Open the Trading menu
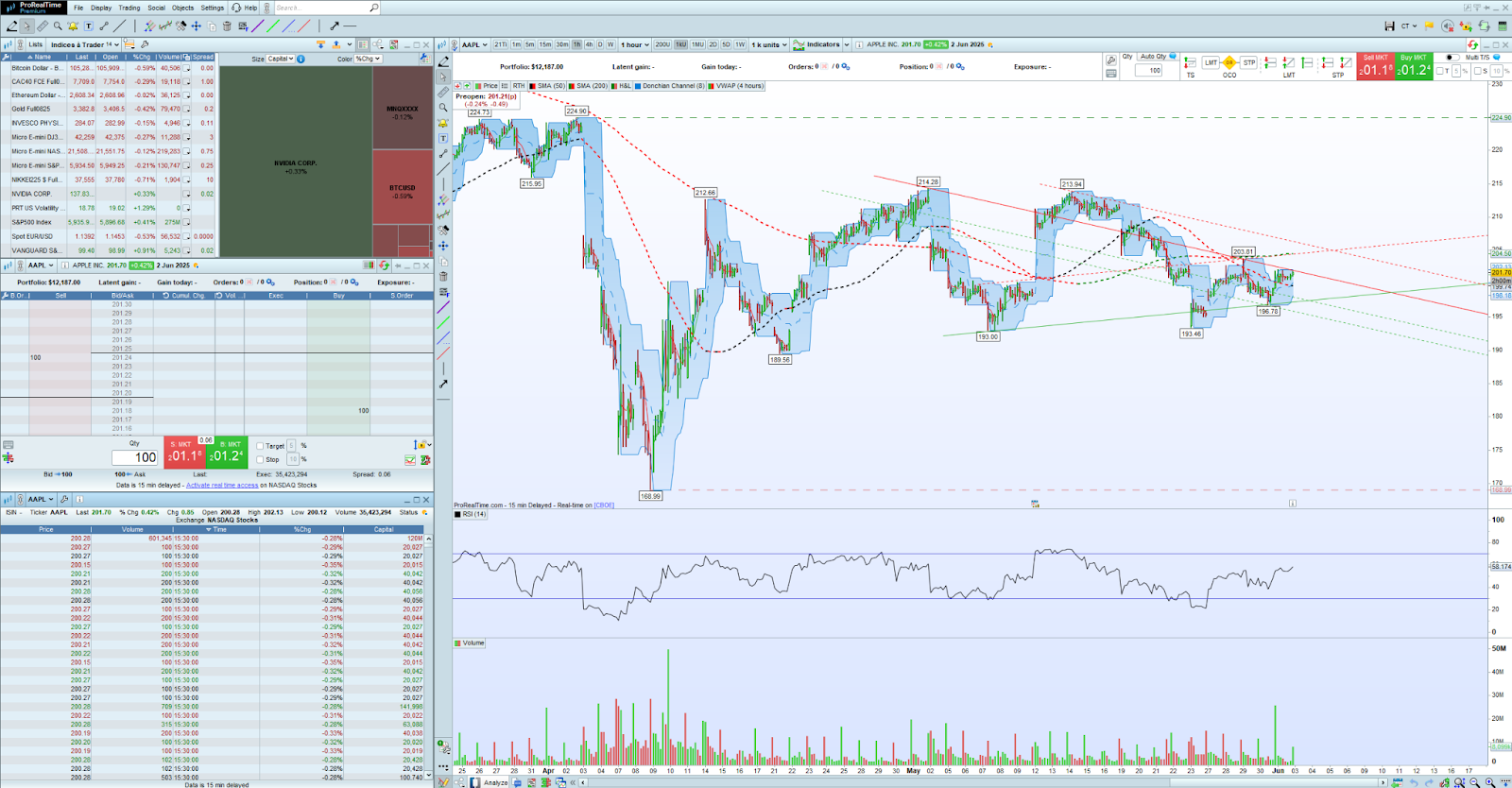The image size is (1512, 788). [129, 8]
